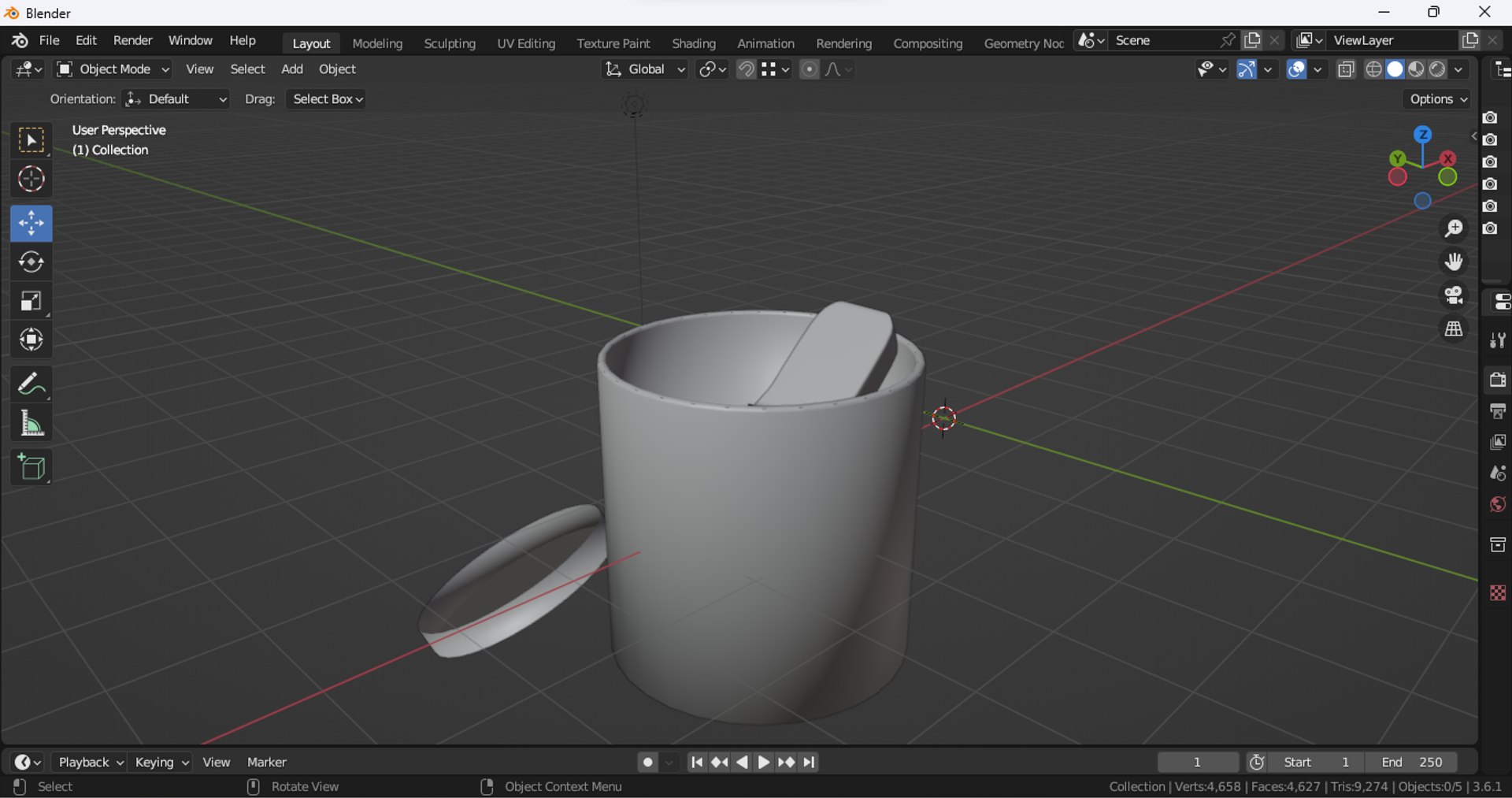Image resolution: width=1512 pixels, height=798 pixels.
Task: Play the animation forward
Action: (x=764, y=763)
